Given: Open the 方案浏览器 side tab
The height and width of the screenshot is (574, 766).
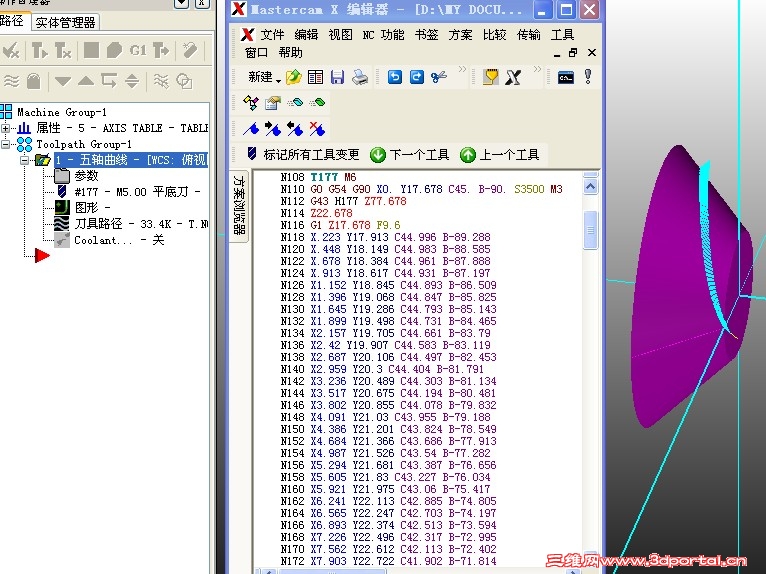Looking at the screenshot, I should [239, 205].
